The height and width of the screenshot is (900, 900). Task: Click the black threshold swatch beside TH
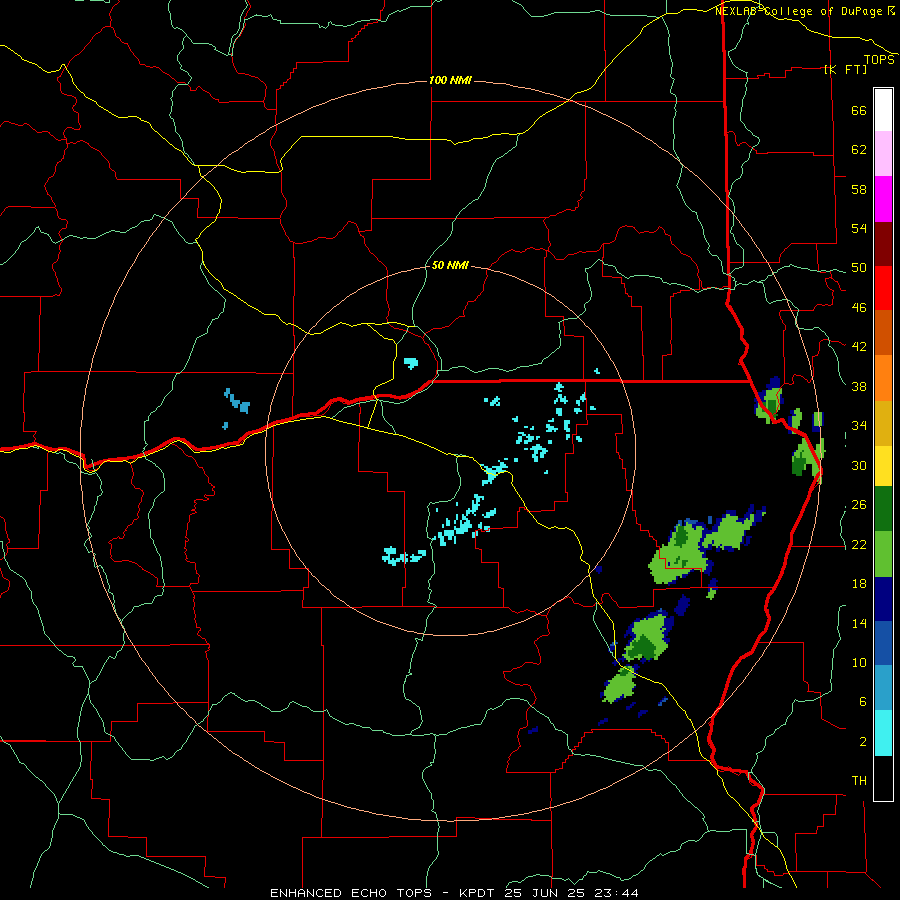pyautogui.click(x=883, y=778)
